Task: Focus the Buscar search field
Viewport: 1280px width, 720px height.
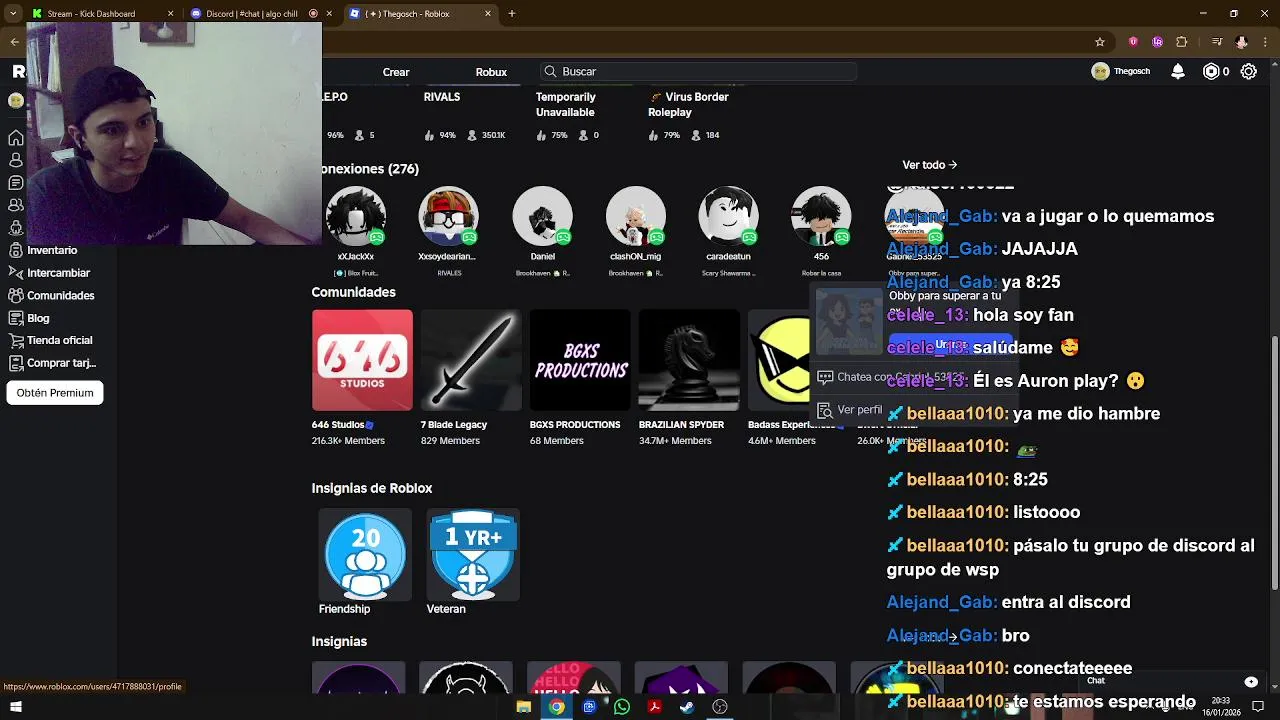Action: [x=698, y=72]
